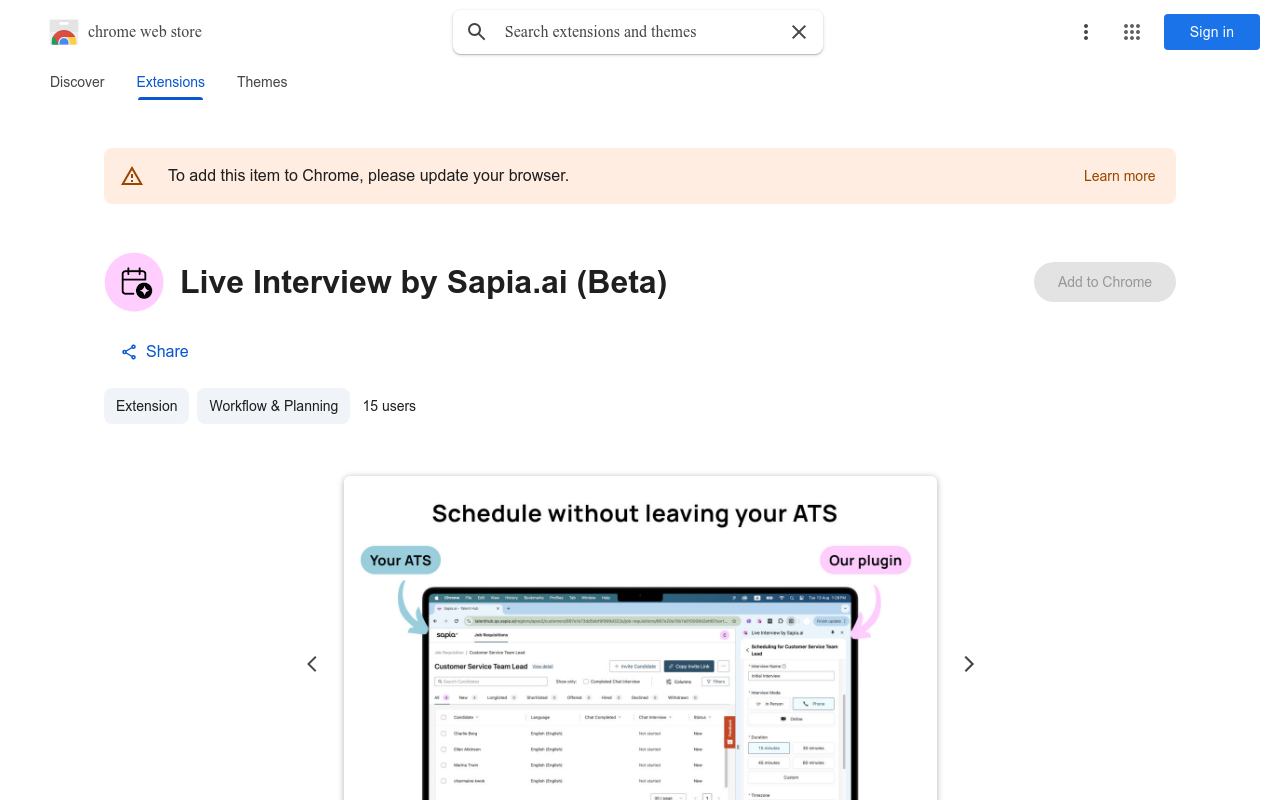Select the Extensions tab

[x=171, y=82]
